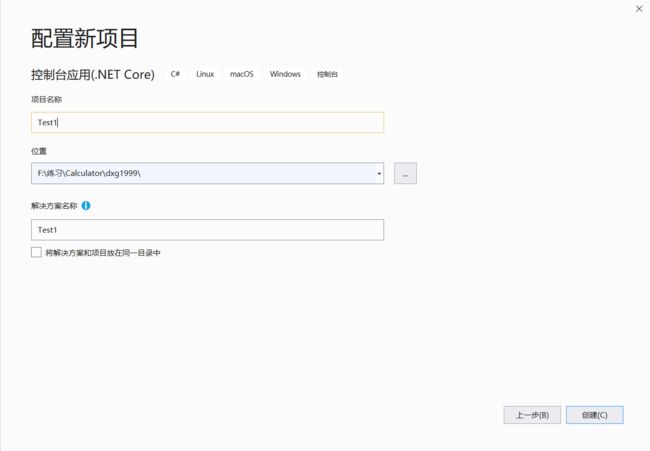Click the solution name info icon

[x=86, y=206]
